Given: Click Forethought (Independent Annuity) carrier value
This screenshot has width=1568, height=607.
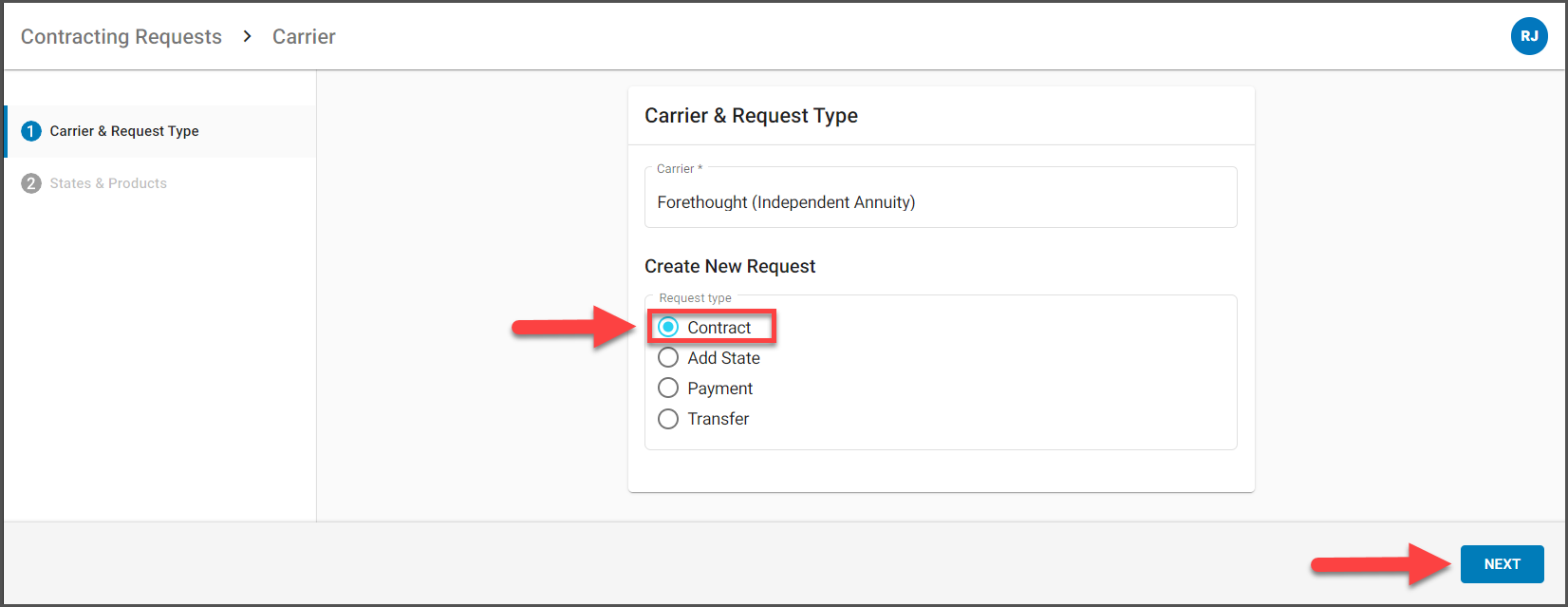Looking at the screenshot, I should coord(786,202).
